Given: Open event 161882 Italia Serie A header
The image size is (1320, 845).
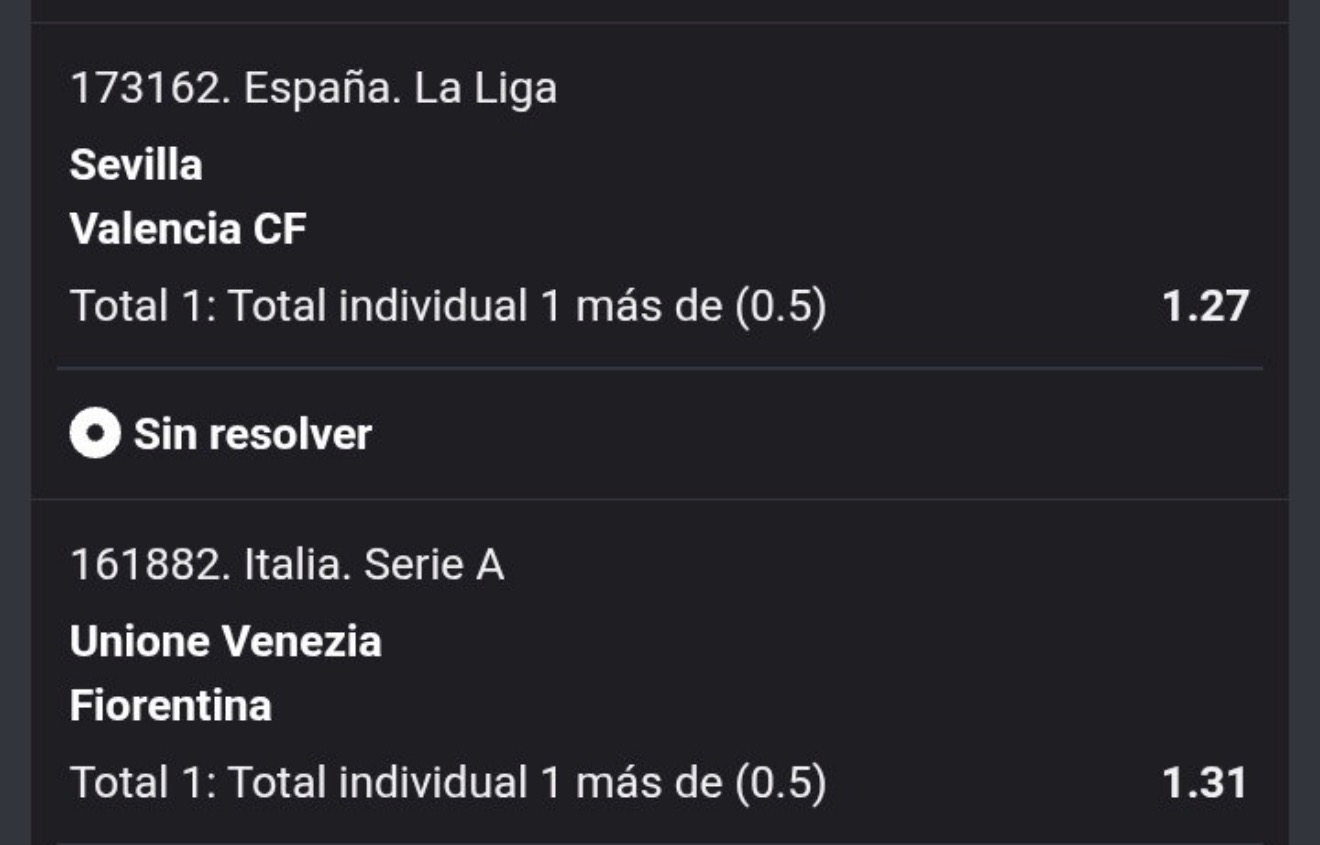Looking at the screenshot, I should [287, 565].
